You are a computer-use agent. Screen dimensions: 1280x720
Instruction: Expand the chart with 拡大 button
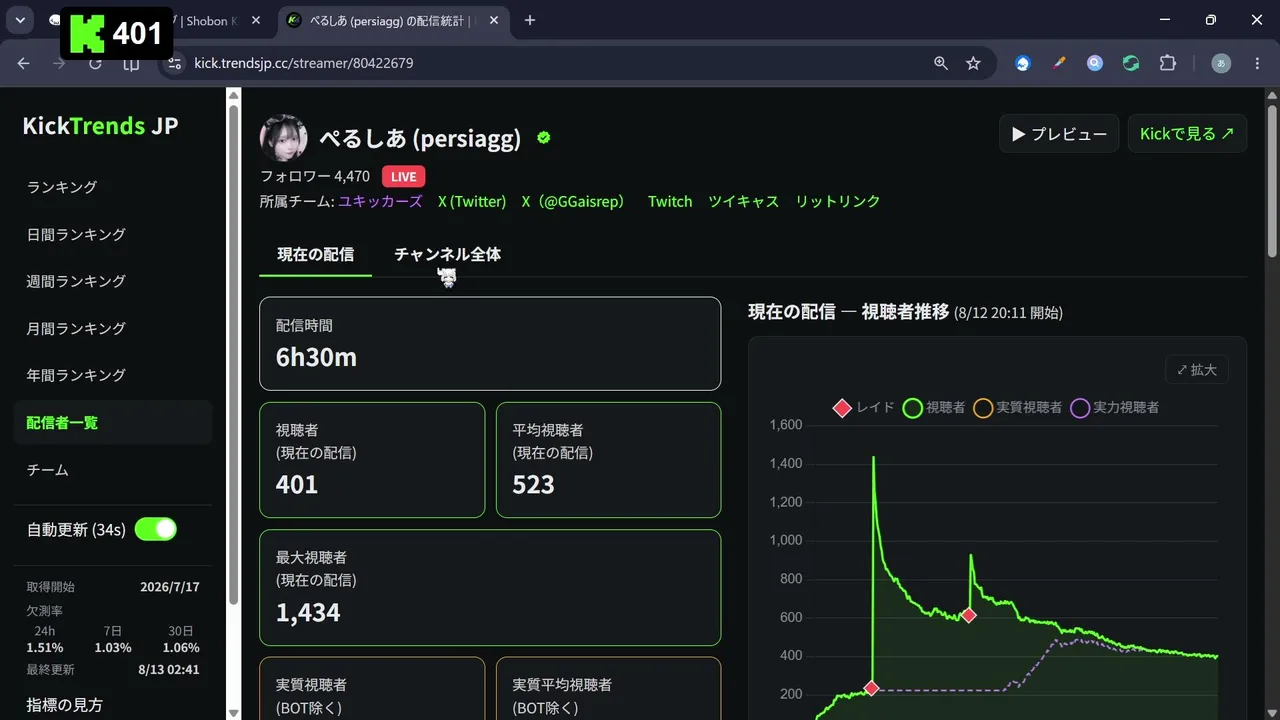tap(1197, 369)
